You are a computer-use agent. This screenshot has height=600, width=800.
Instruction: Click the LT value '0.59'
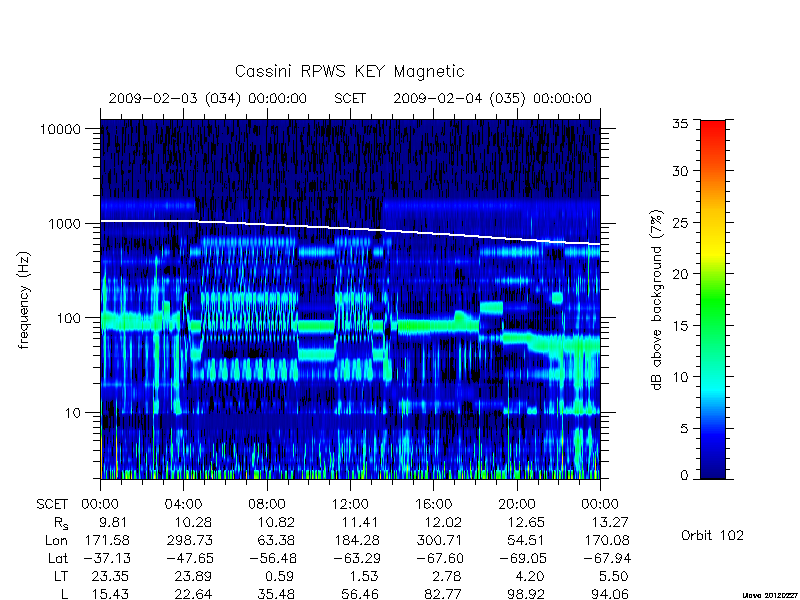[x=280, y=576]
